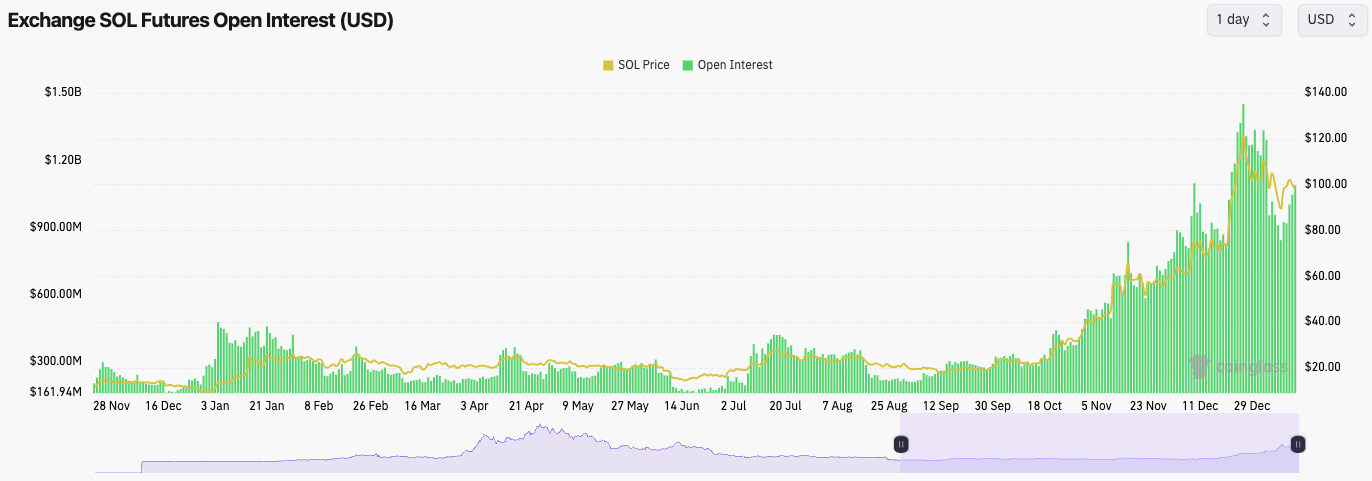Click the 3 Jan date label on x-axis

coord(215,406)
